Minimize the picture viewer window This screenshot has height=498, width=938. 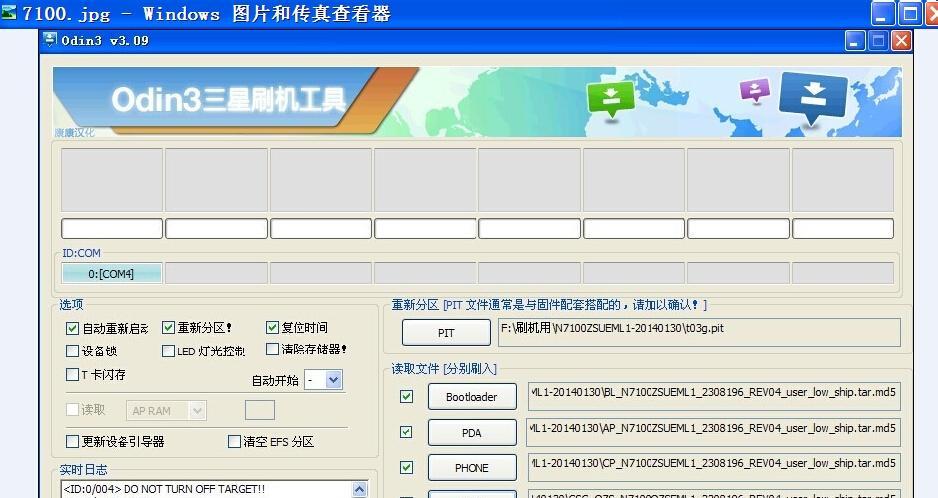pyautogui.click(x=882, y=13)
